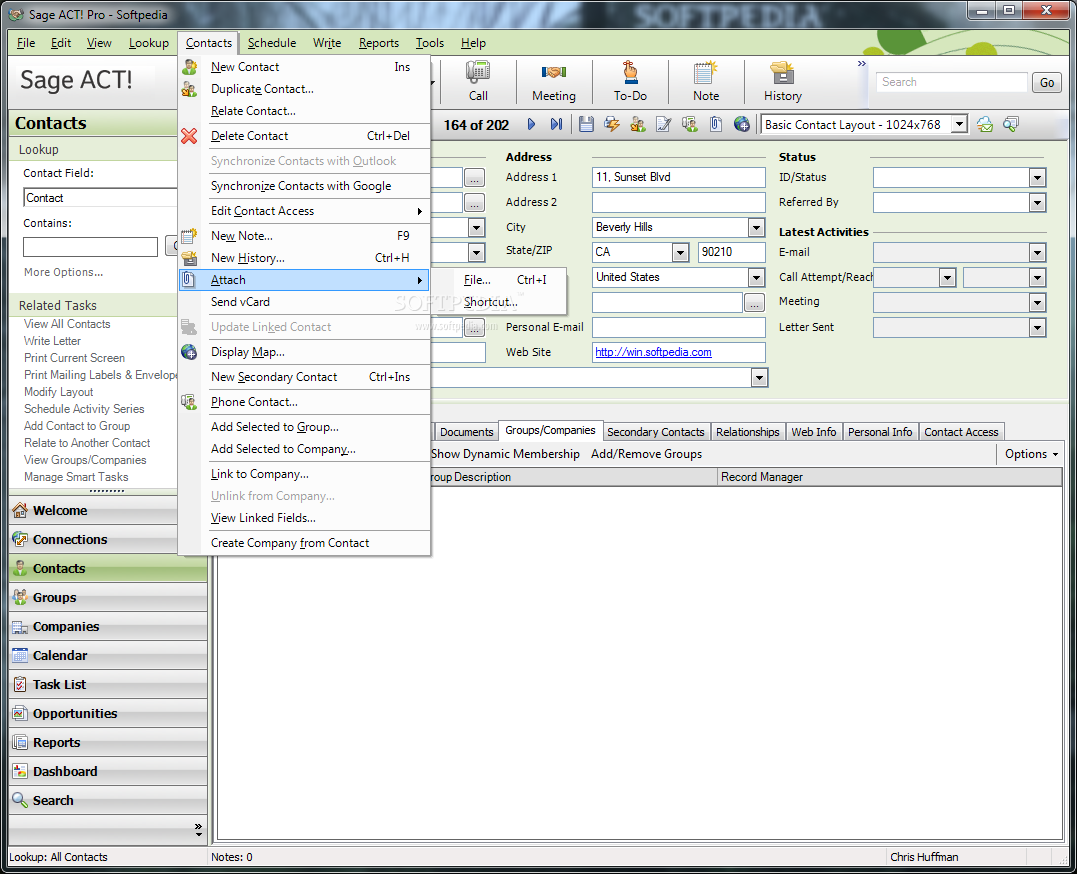The height and width of the screenshot is (874, 1077).
Task: Select Synchronize Contacts with Google
Action: (304, 186)
